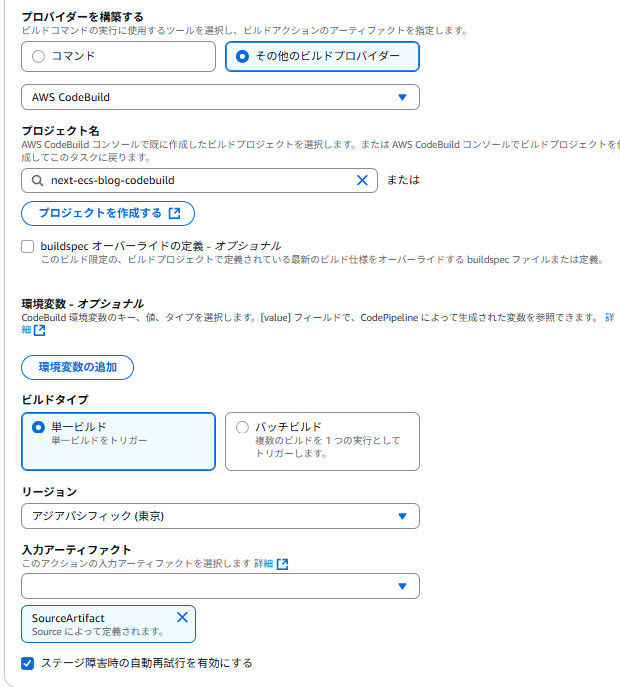
Task: Choose バッチビルド build type
Action: [x=243, y=427]
